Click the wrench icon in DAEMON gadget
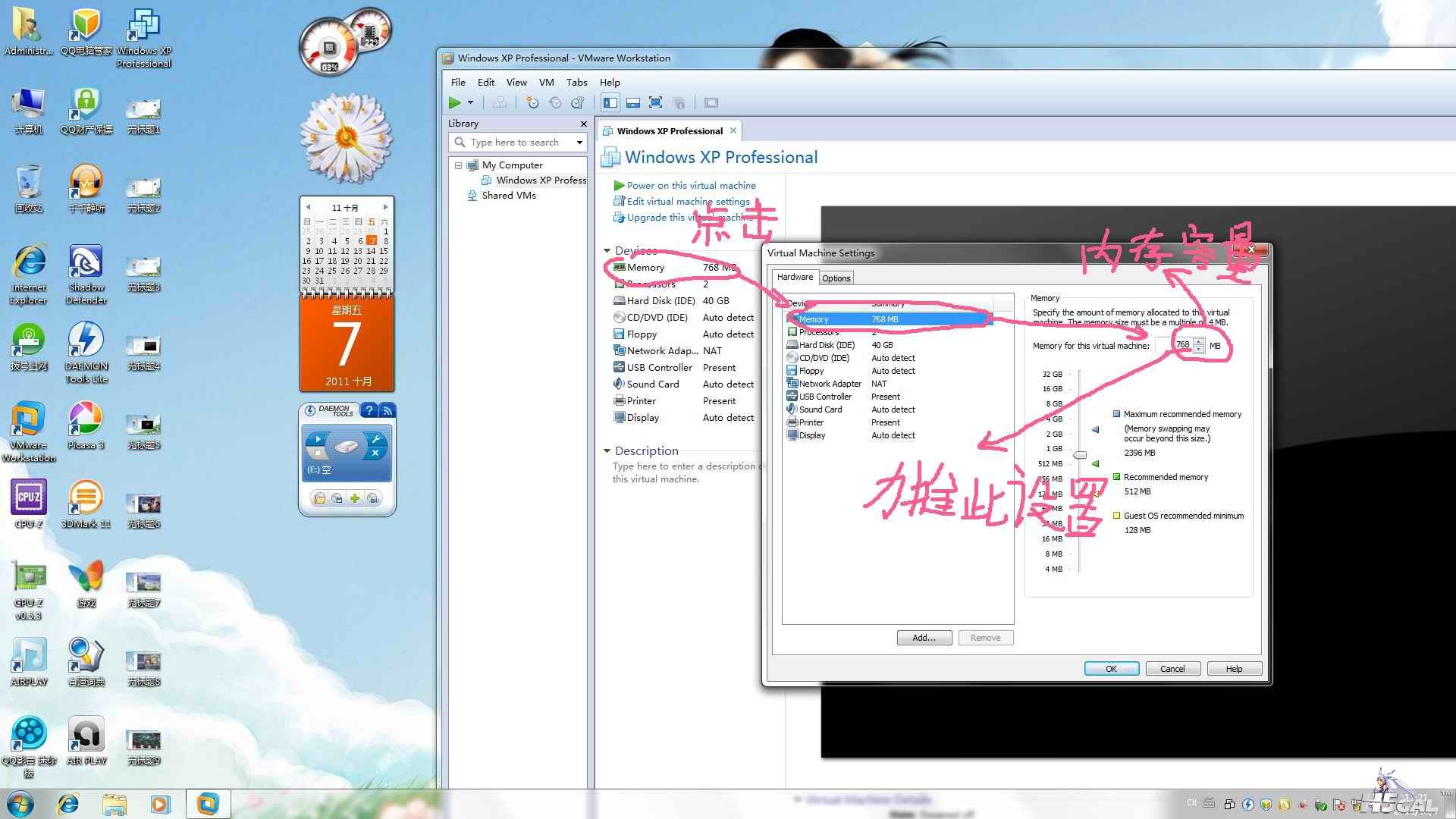Screen dimensions: 1456x819 tap(375, 438)
